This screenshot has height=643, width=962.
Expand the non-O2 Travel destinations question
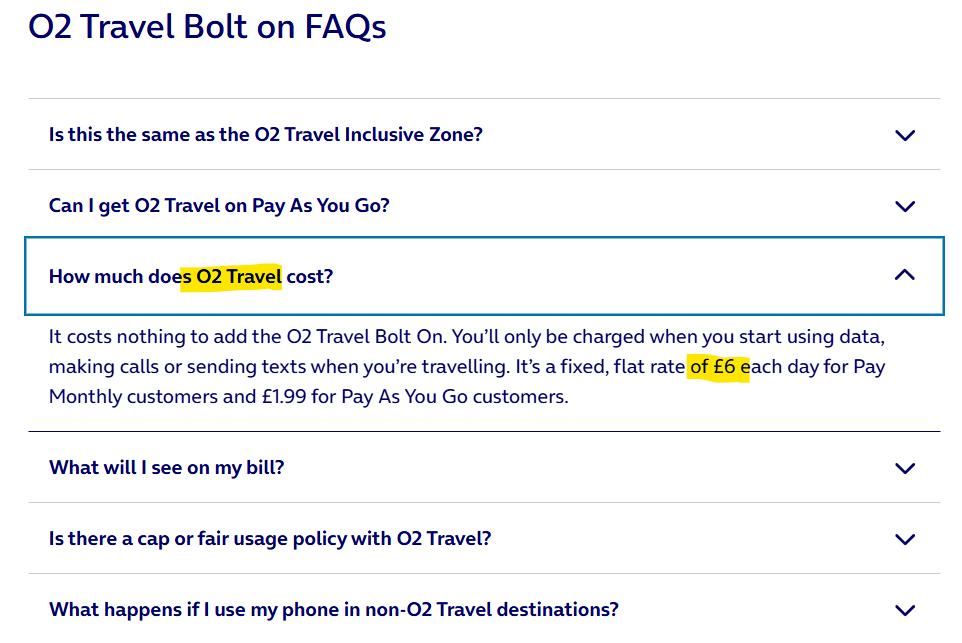(x=905, y=609)
